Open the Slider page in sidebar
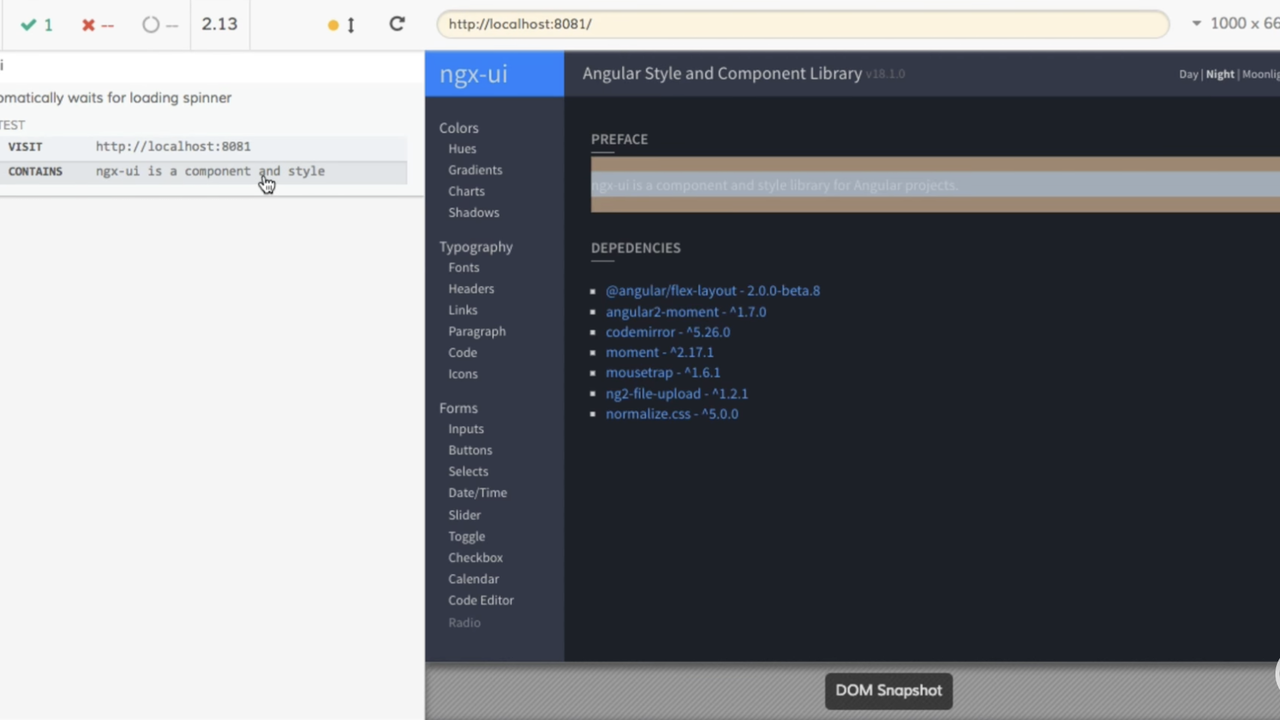The width and height of the screenshot is (1280, 720). point(464,515)
